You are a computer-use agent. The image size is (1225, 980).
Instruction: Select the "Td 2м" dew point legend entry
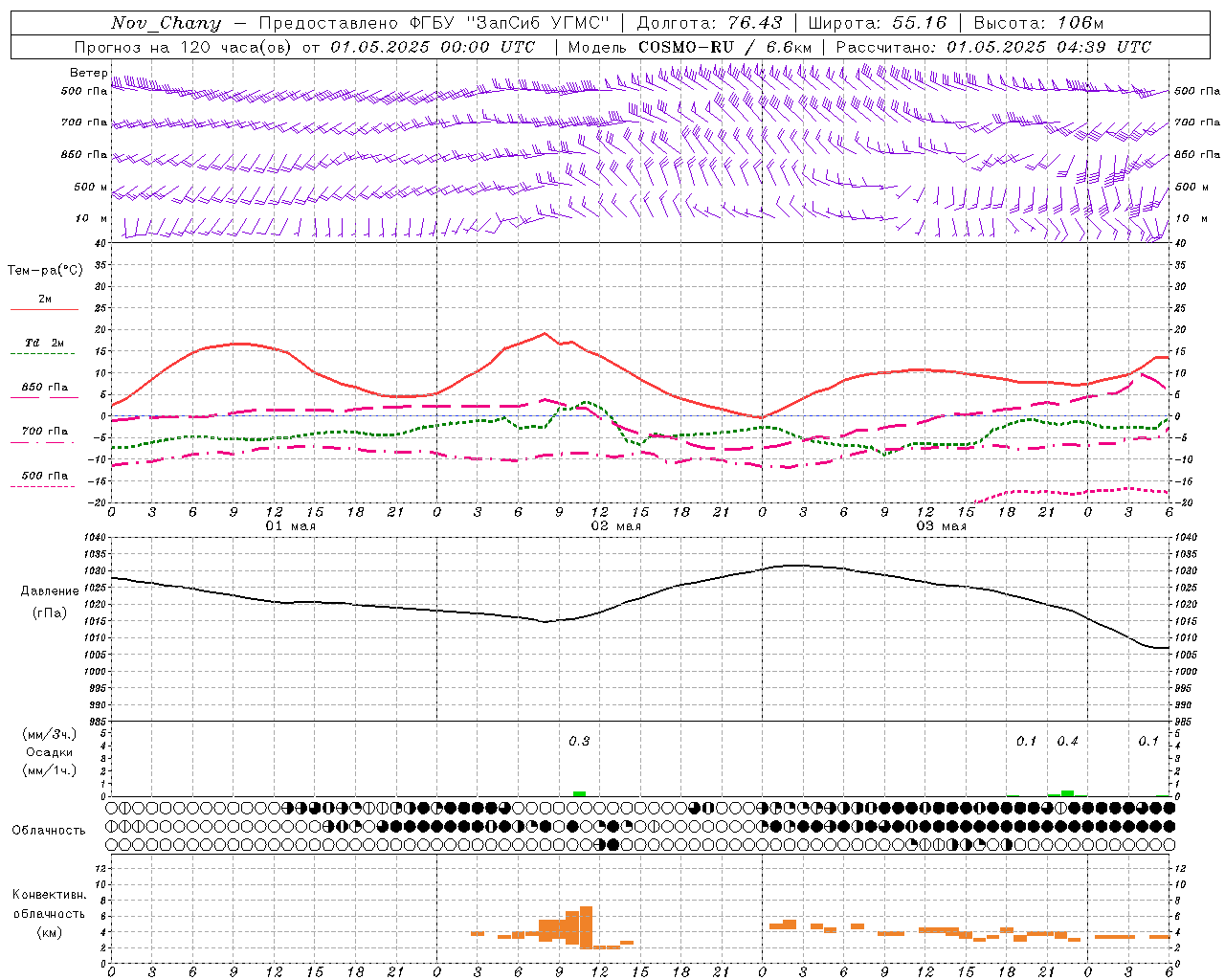(45, 343)
